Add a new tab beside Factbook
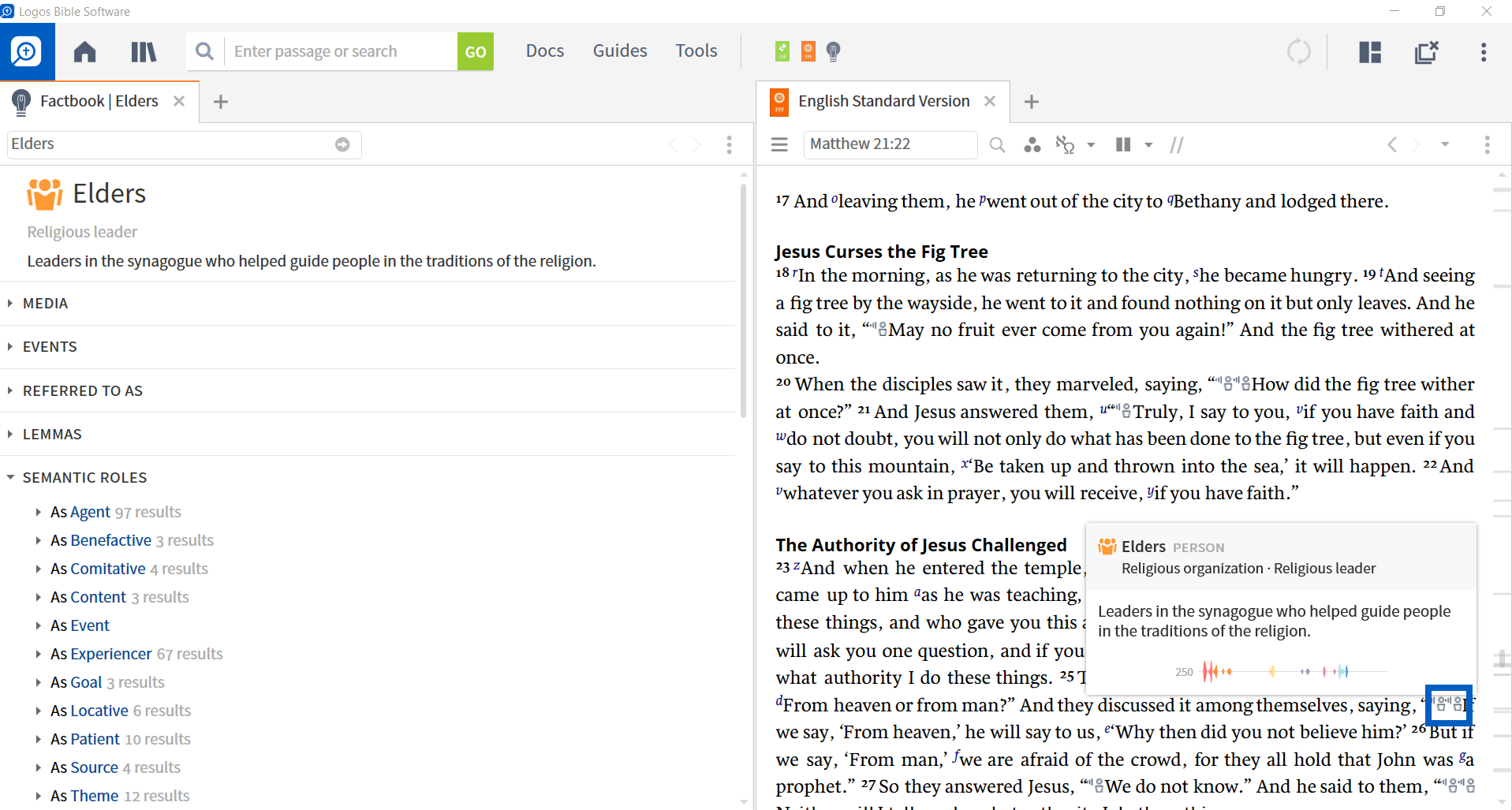 point(221,102)
